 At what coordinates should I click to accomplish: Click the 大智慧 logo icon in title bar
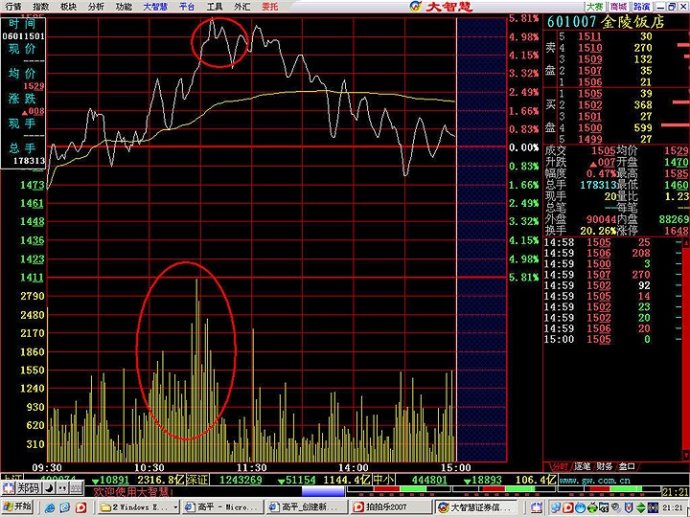pos(415,6)
